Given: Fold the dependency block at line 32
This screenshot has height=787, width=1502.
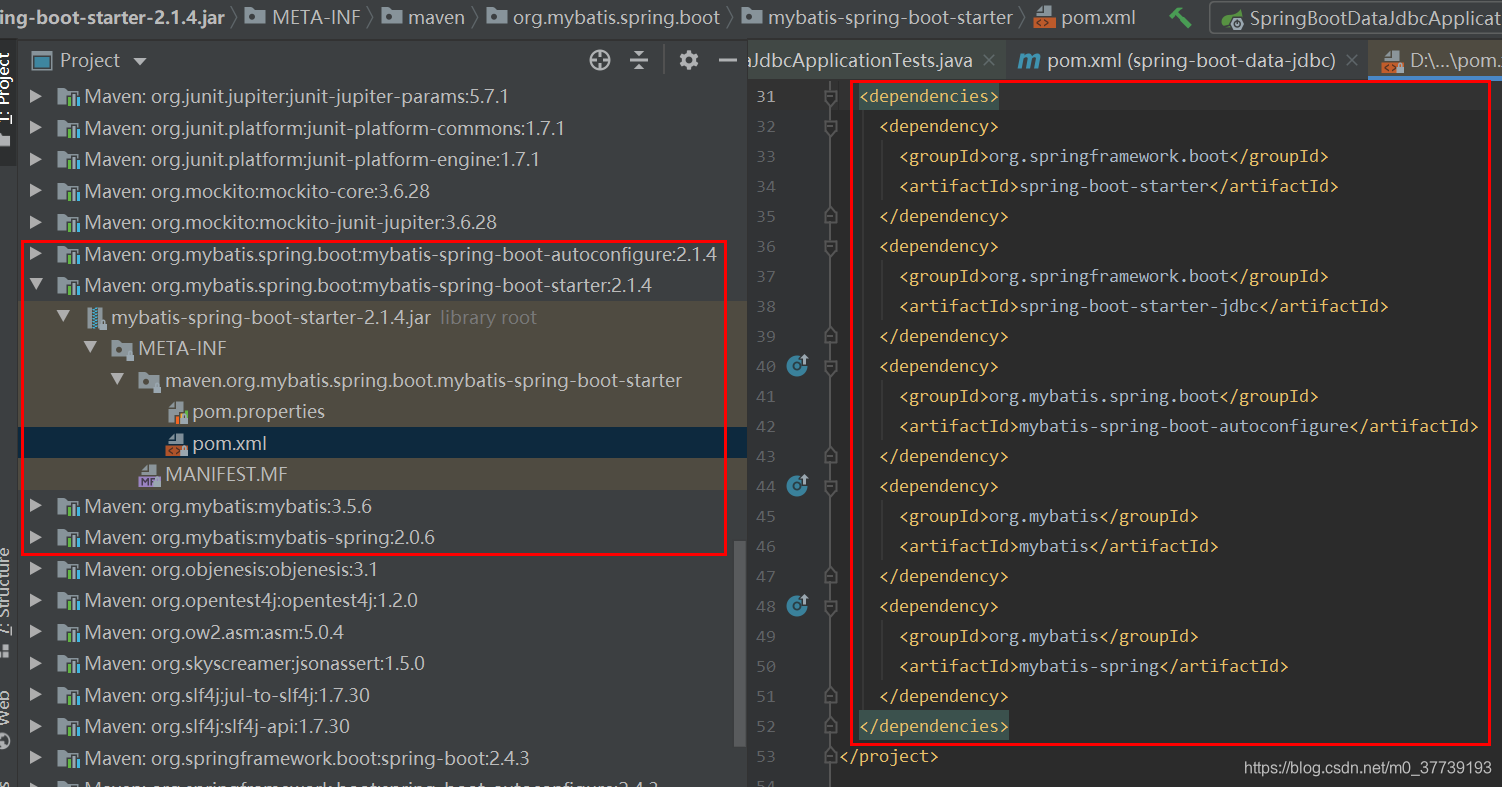Looking at the screenshot, I should pos(830,127).
